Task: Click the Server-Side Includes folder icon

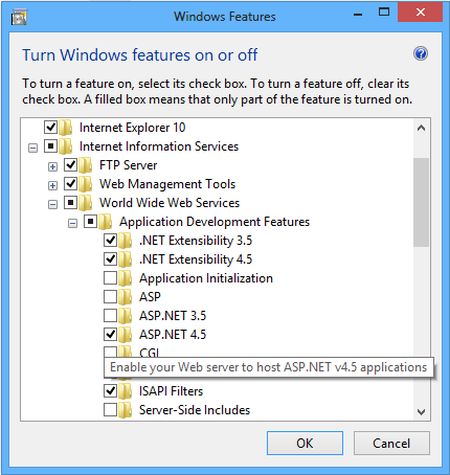Action: [126, 410]
